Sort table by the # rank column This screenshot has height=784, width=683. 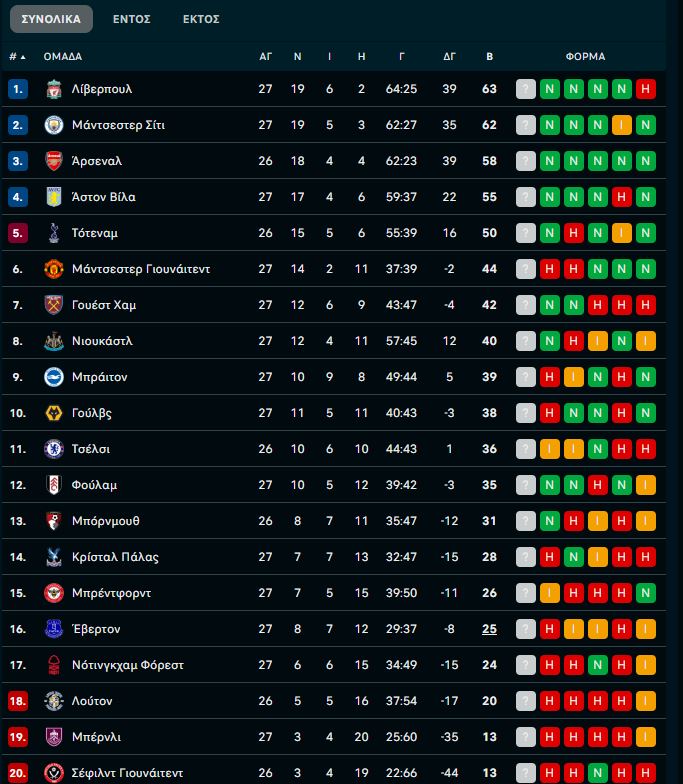tap(17, 57)
